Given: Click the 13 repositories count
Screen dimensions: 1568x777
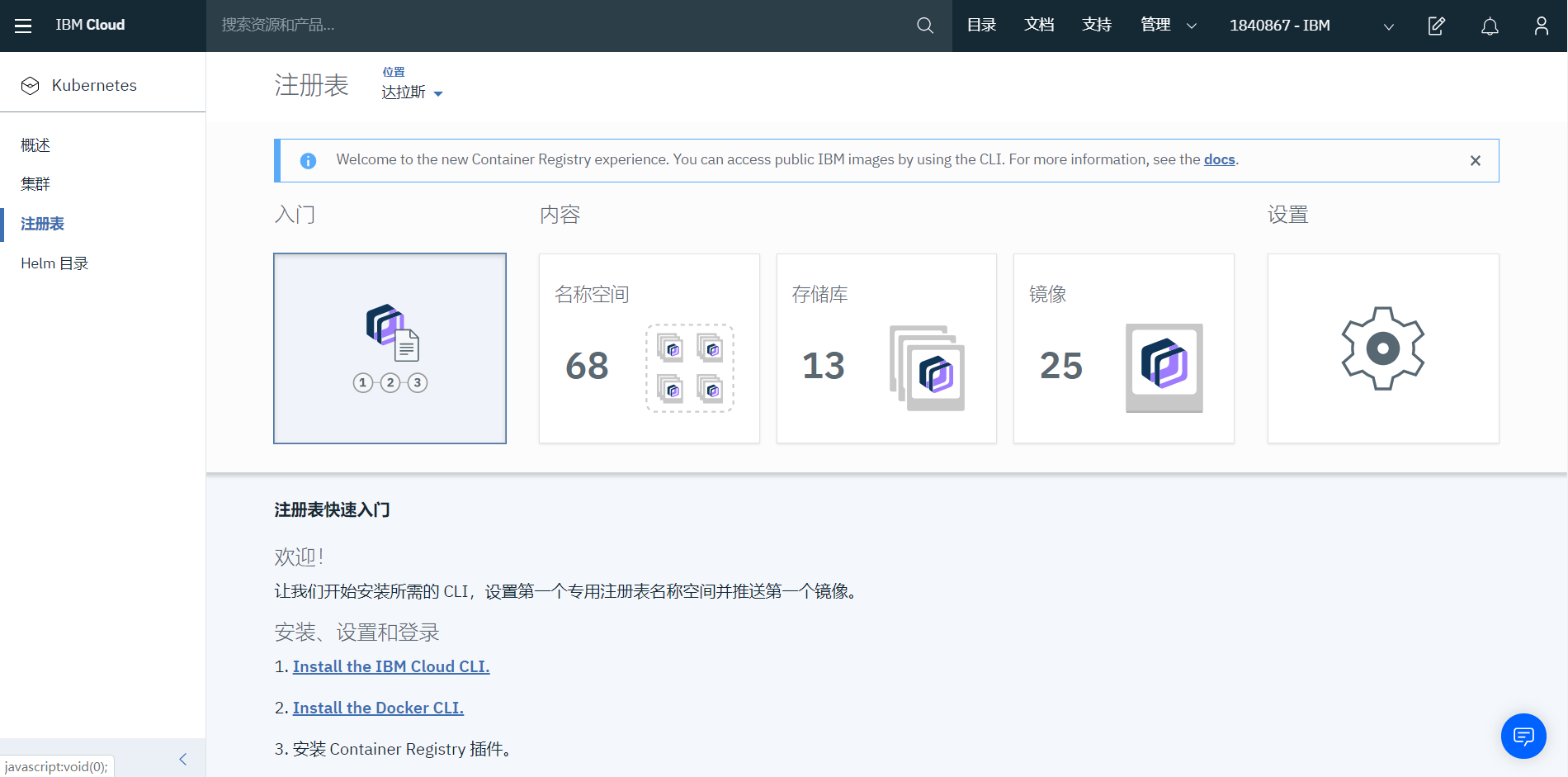Looking at the screenshot, I should [824, 366].
